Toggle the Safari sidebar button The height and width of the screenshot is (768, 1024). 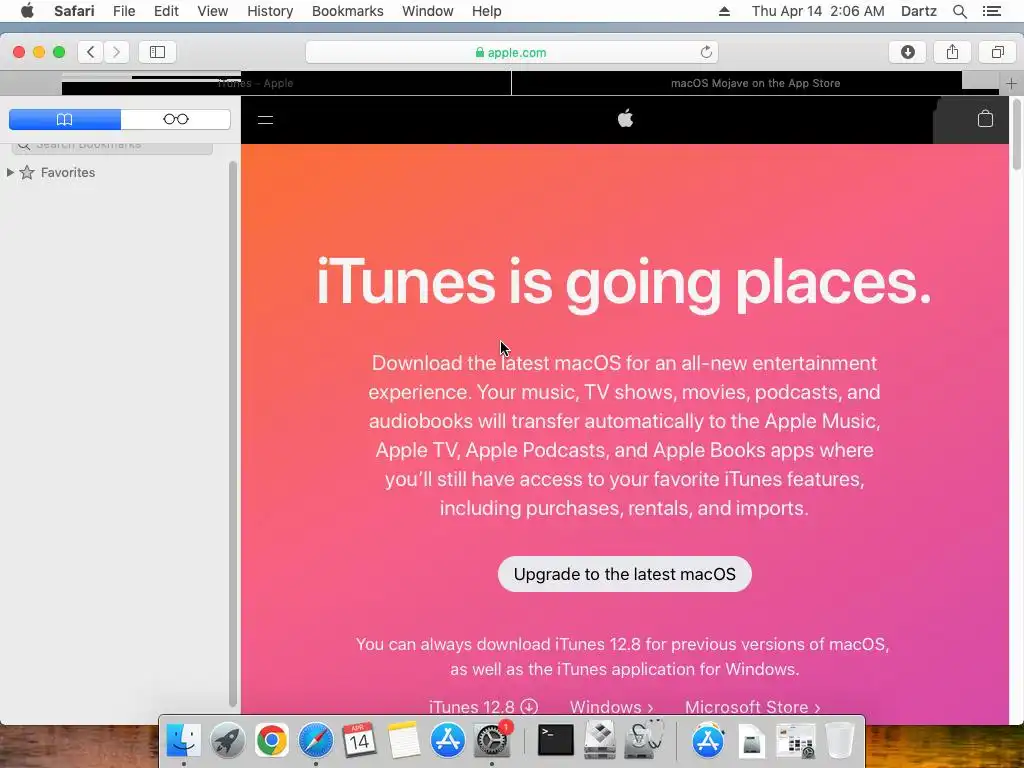click(157, 52)
